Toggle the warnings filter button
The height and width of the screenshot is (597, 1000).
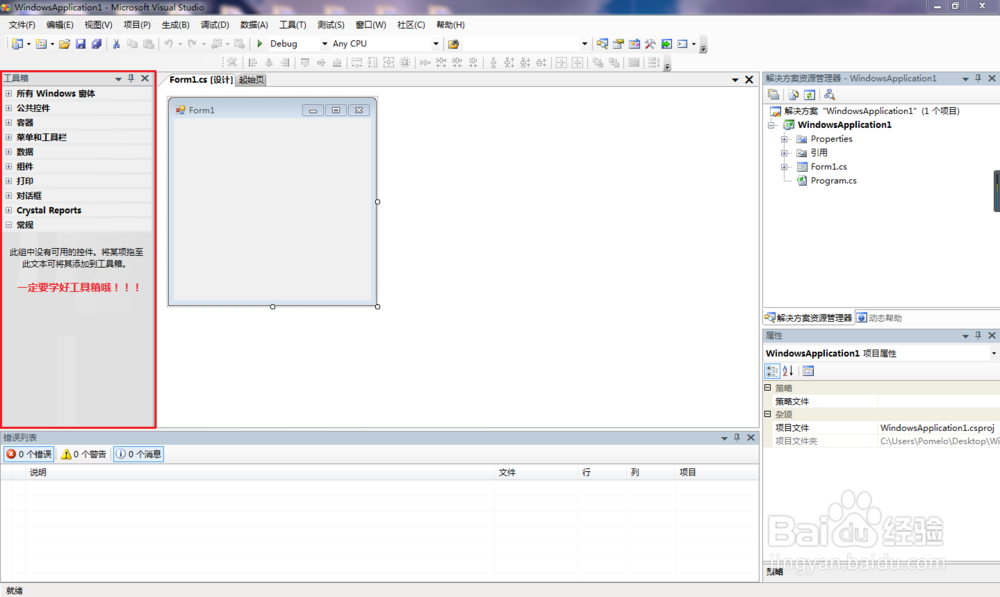pos(84,454)
